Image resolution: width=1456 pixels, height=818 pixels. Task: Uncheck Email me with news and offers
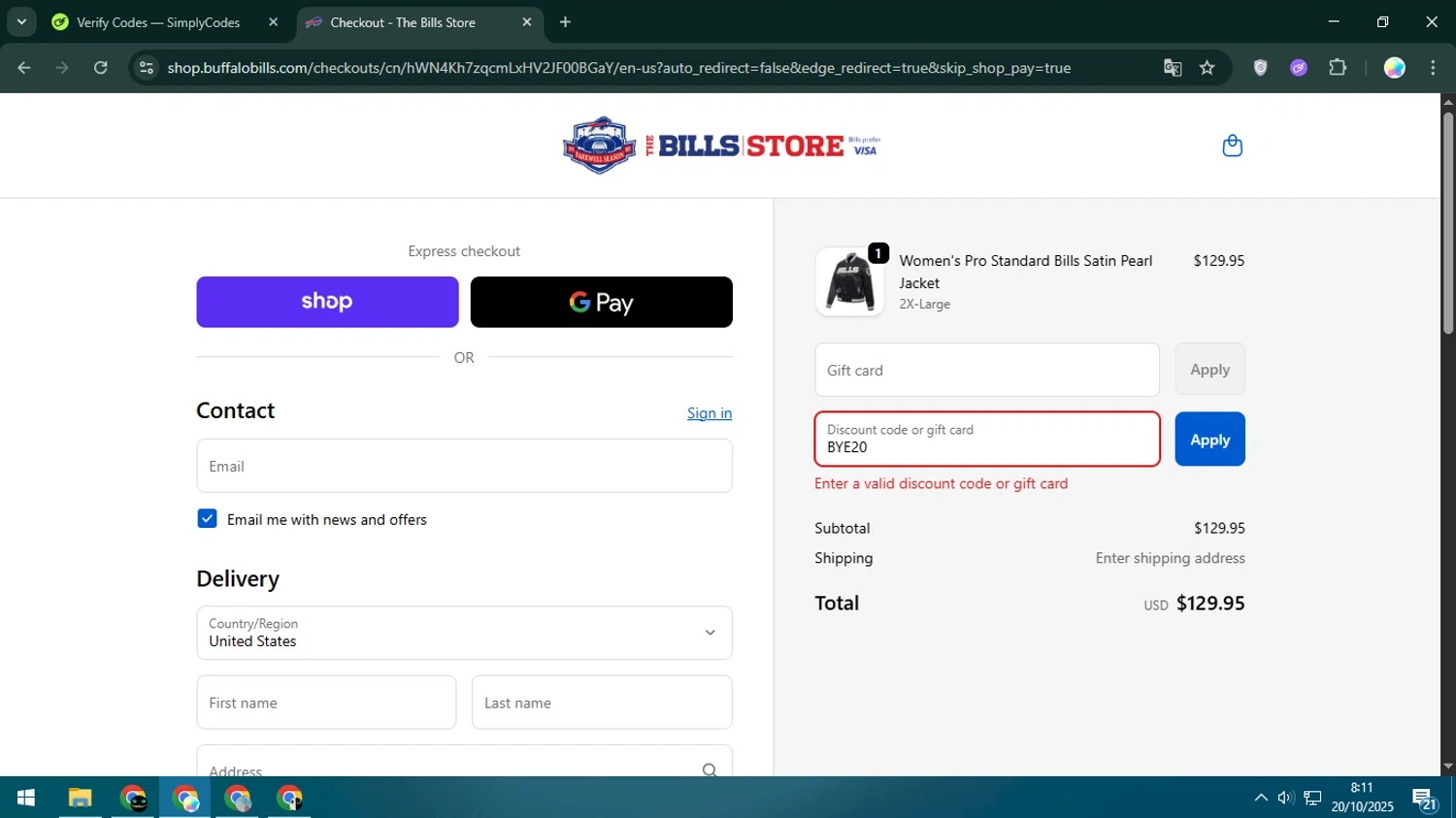pos(207,519)
